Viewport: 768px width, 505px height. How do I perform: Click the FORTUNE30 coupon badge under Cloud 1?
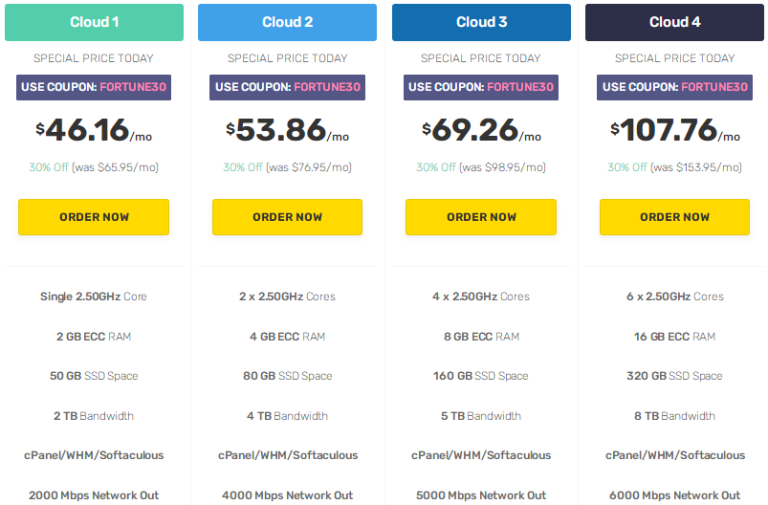click(94, 87)
